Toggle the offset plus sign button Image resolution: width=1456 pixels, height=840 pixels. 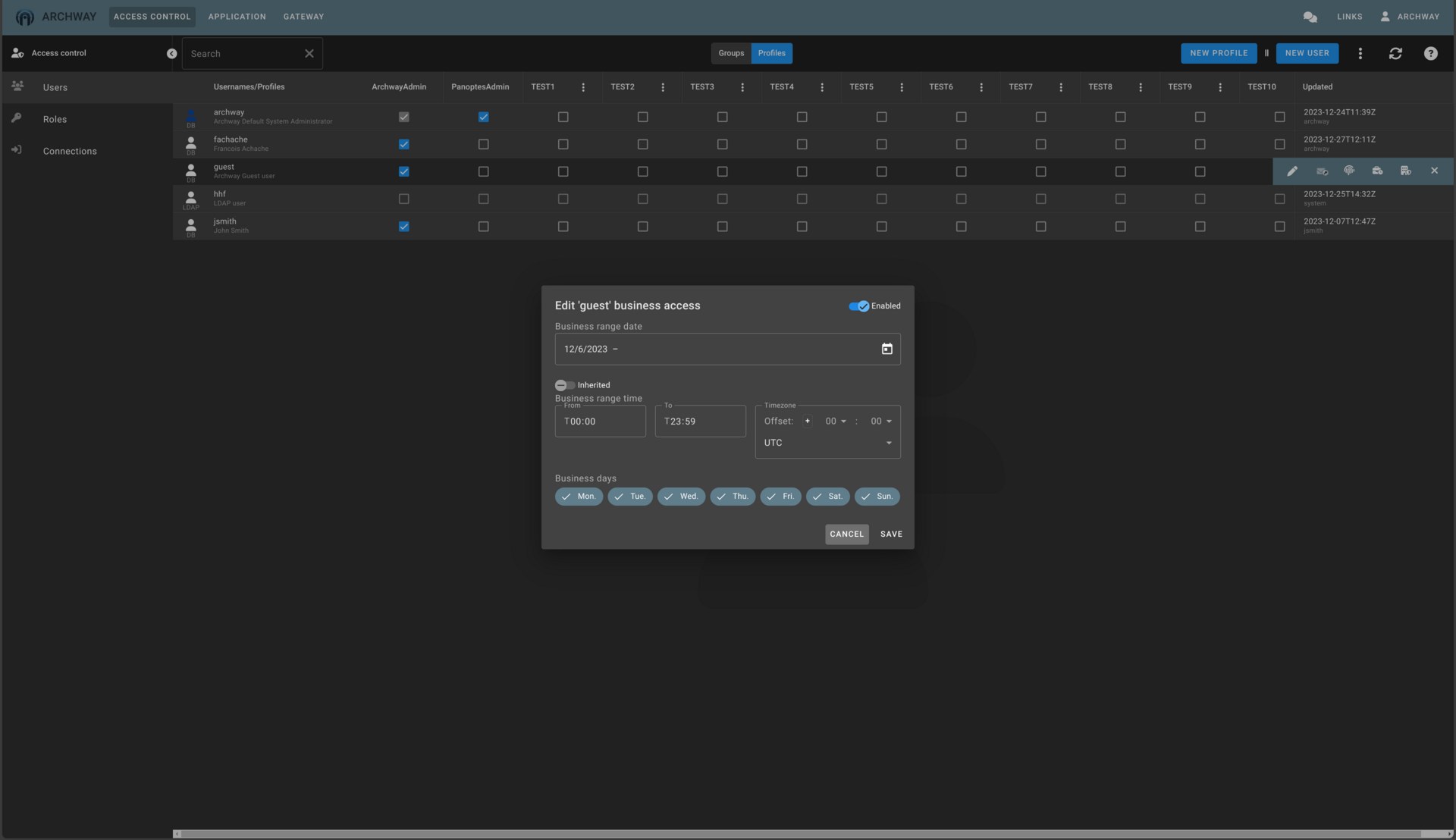807,421
